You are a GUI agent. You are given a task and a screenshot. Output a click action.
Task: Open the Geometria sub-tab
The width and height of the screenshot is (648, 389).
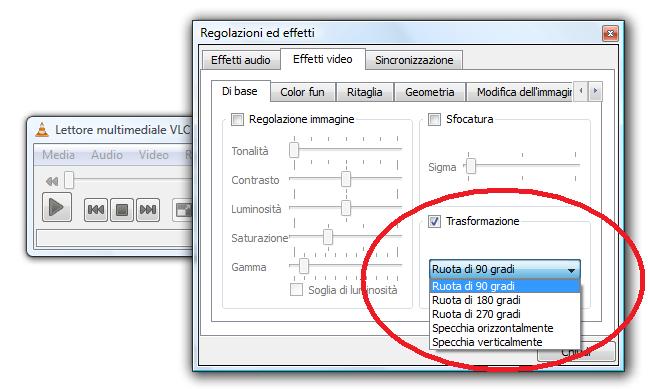429,92
